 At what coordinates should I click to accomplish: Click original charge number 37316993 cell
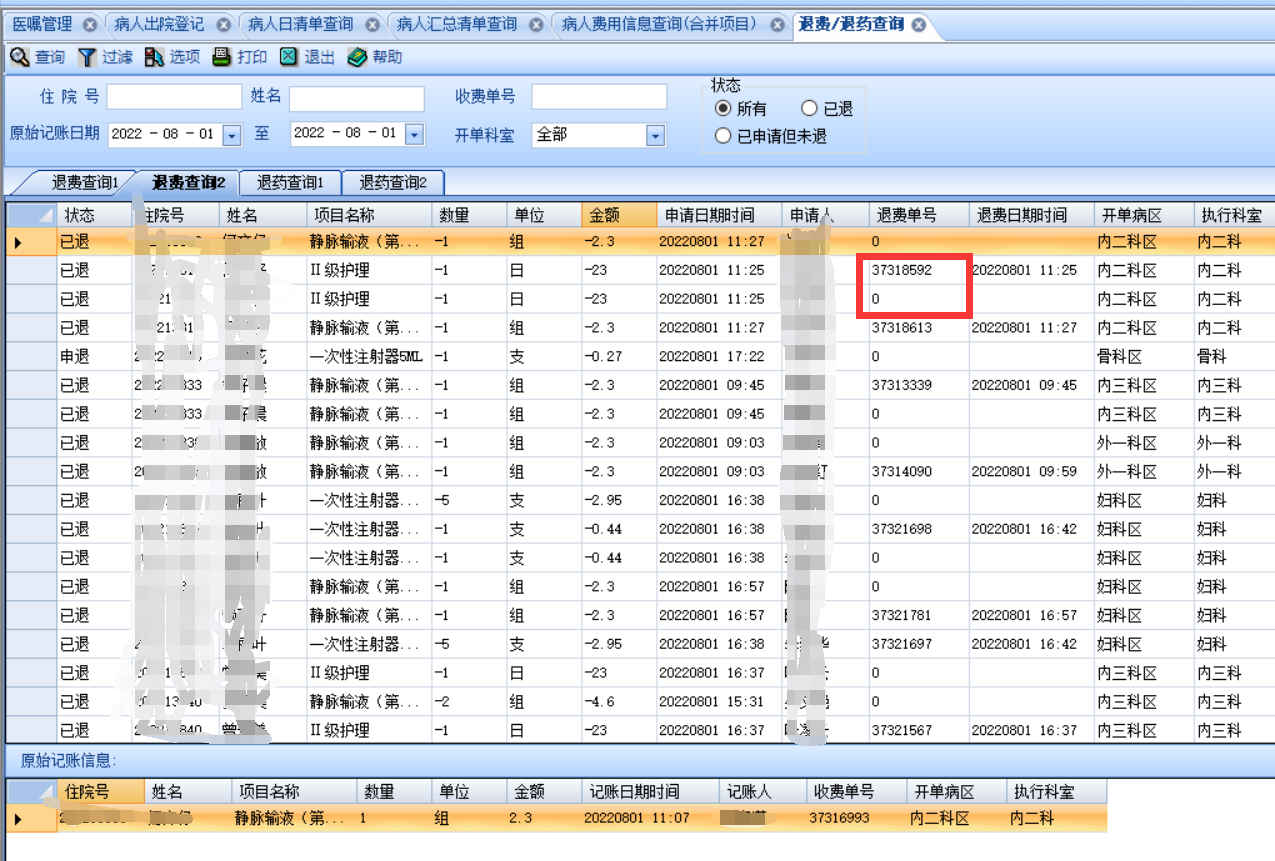point(857,818)
